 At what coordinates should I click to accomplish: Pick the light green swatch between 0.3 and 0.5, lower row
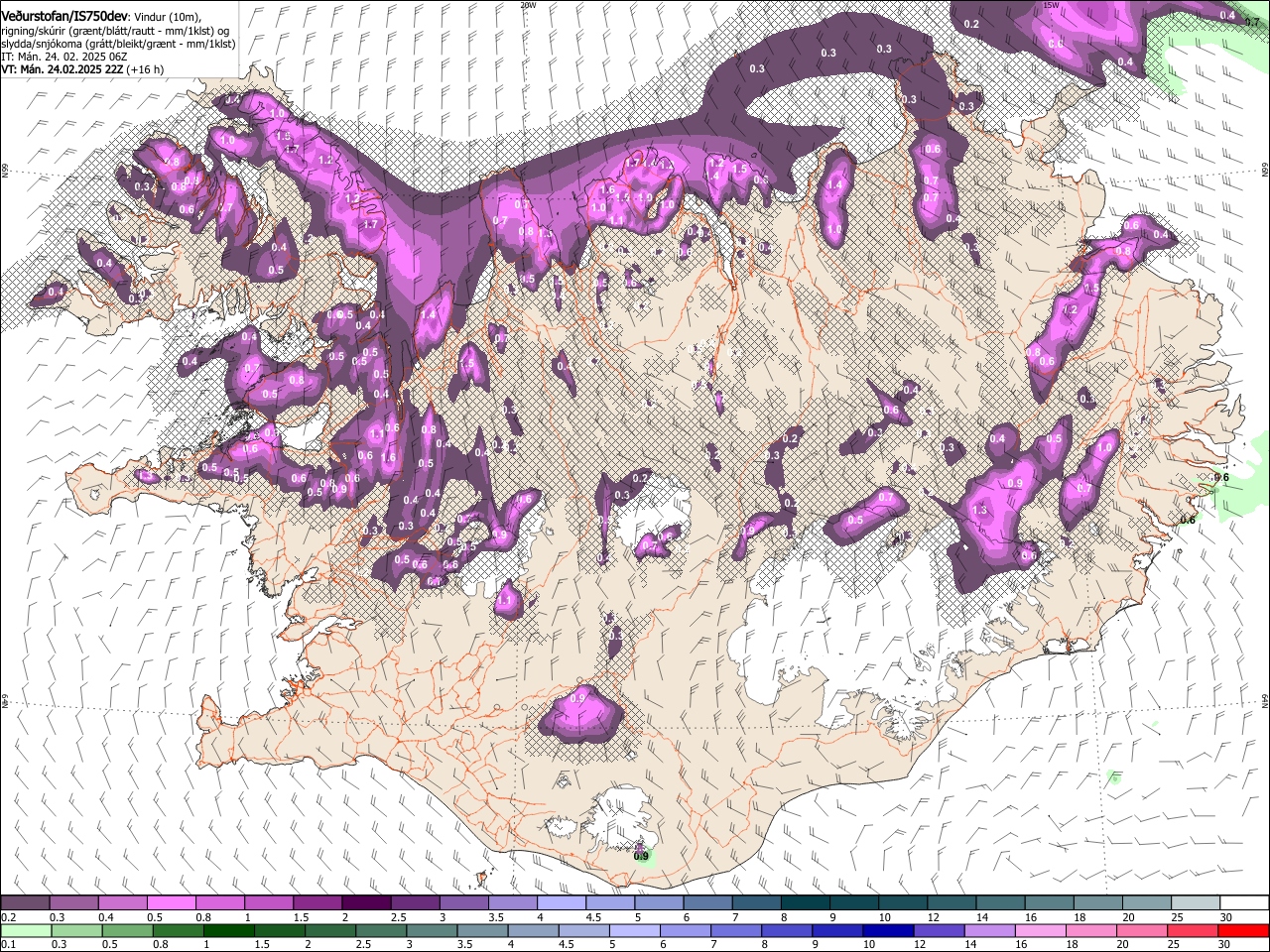(x=74, y=931)
